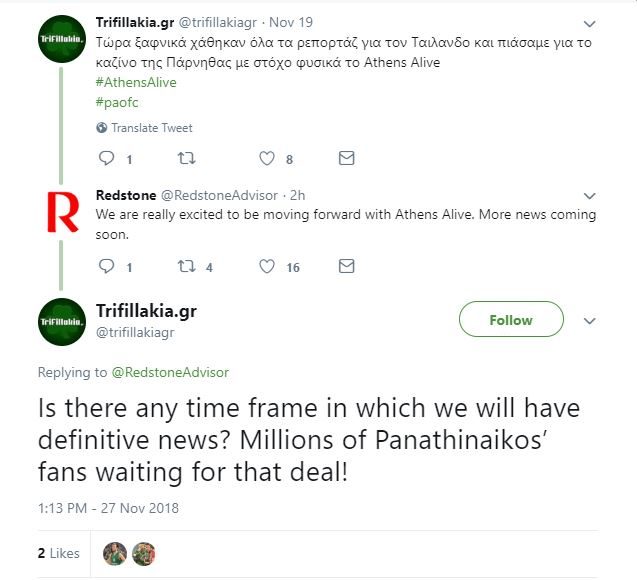Like the Trifillakia.gr tweet with 8 likes
Viewport: 637px width, 580px height.
pos(267,158)
